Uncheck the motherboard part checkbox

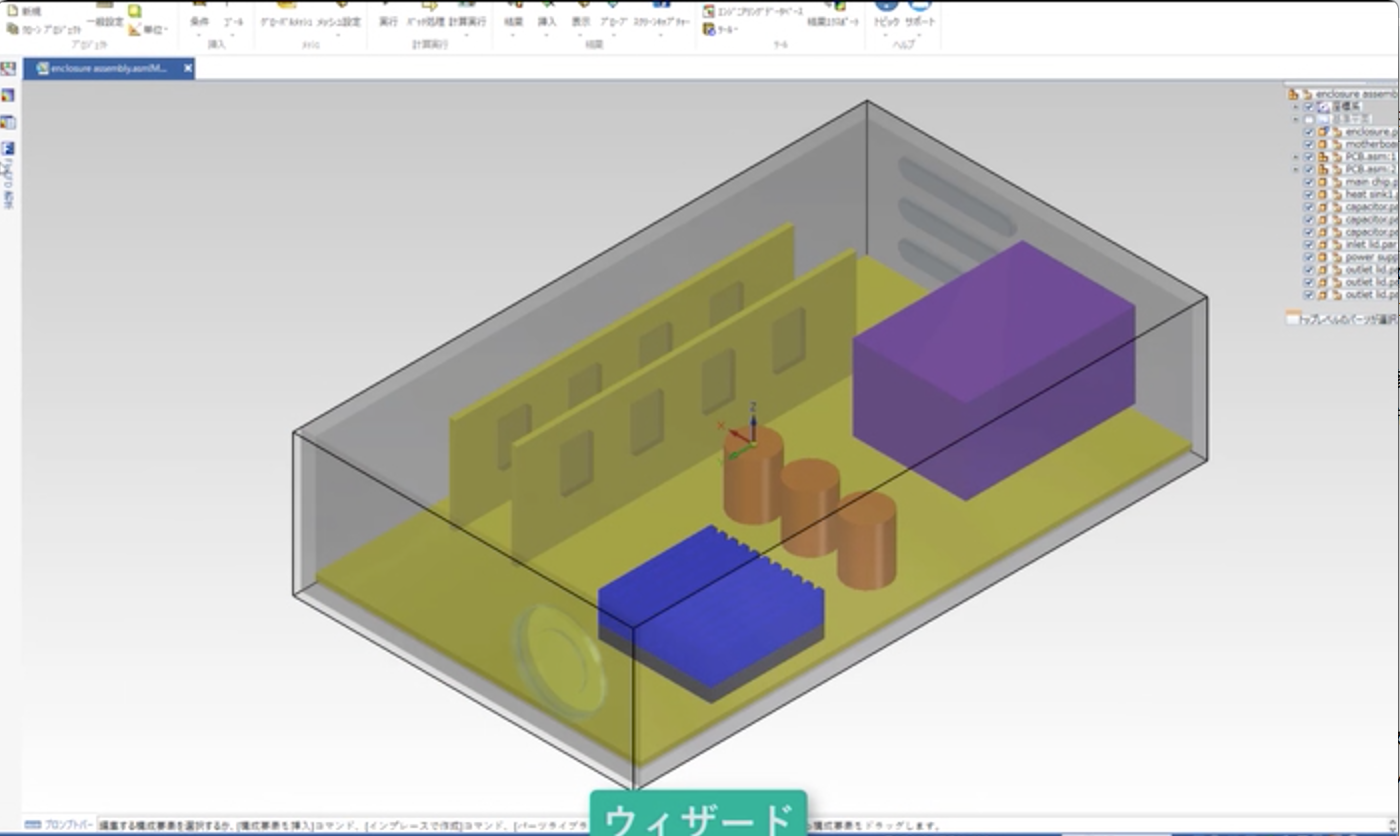tap(1308, 144)
